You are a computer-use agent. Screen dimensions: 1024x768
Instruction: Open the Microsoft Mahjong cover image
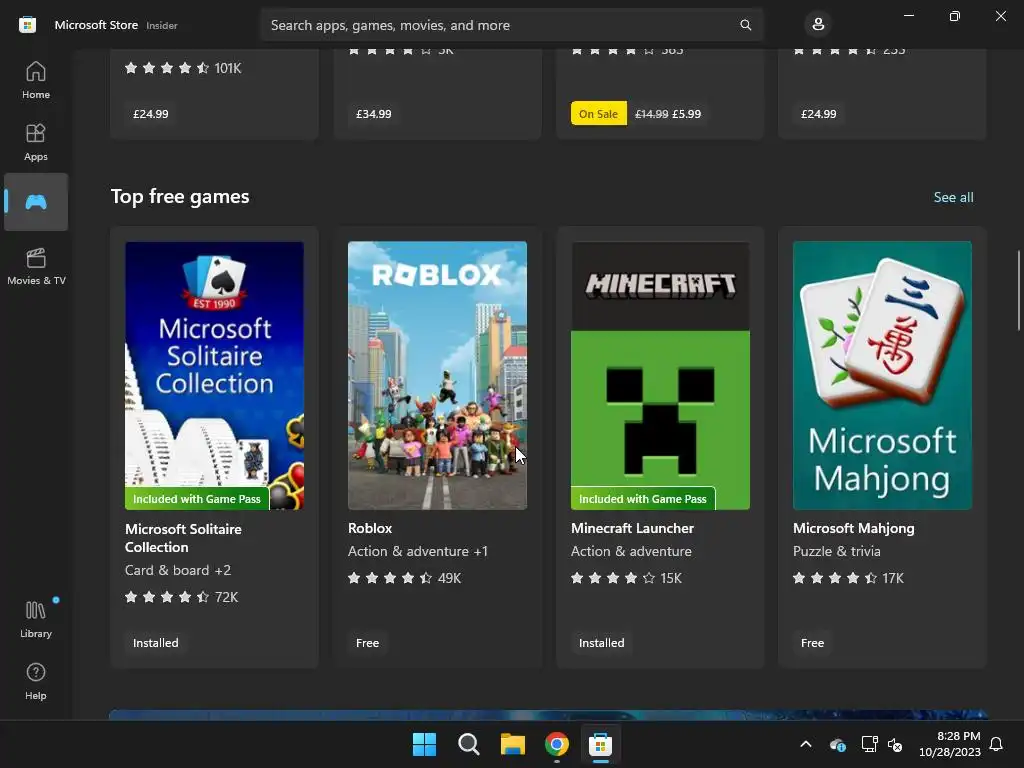(x=882, y=376)
